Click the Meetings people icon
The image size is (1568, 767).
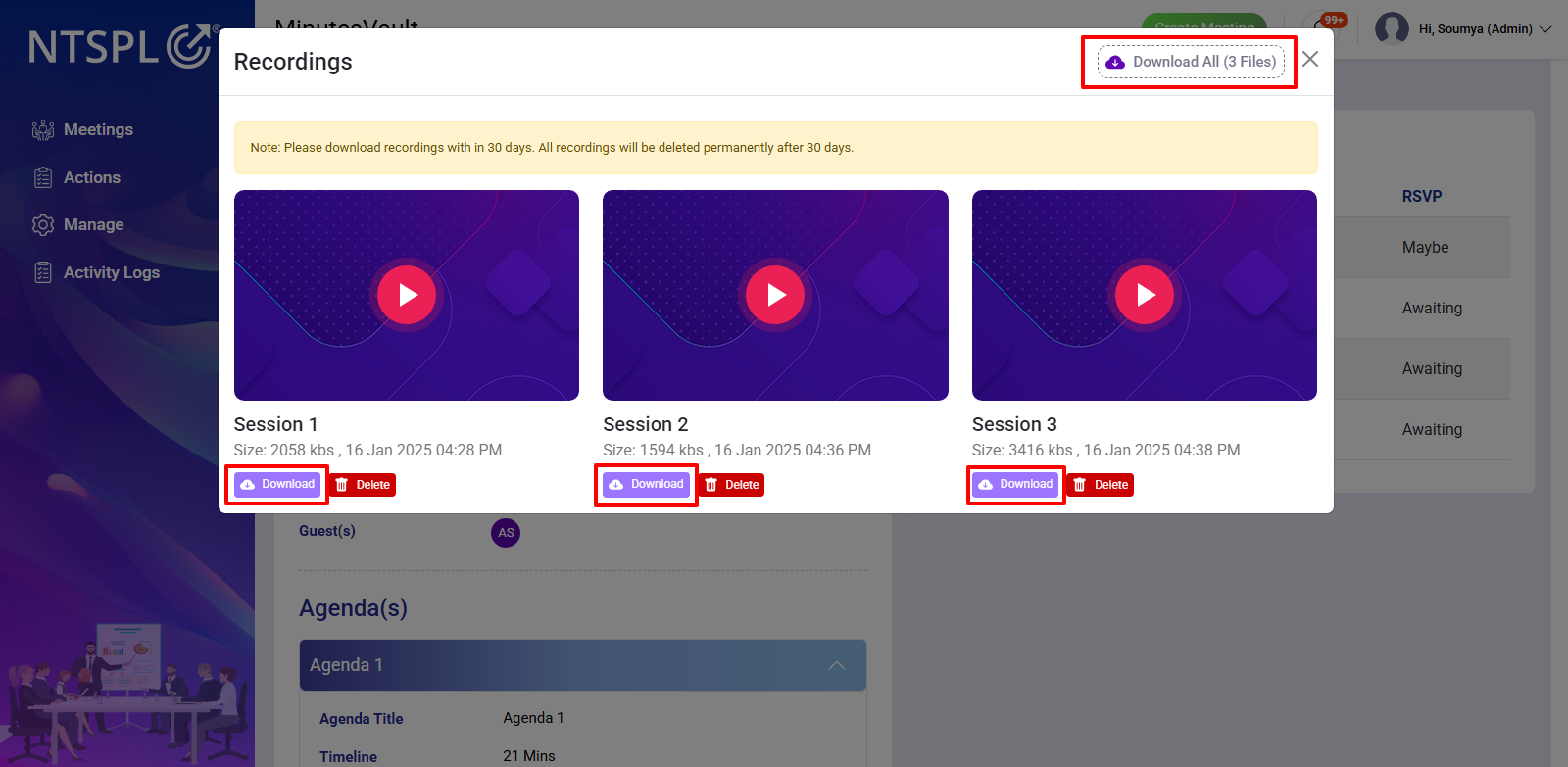click(x=43, y=130)
